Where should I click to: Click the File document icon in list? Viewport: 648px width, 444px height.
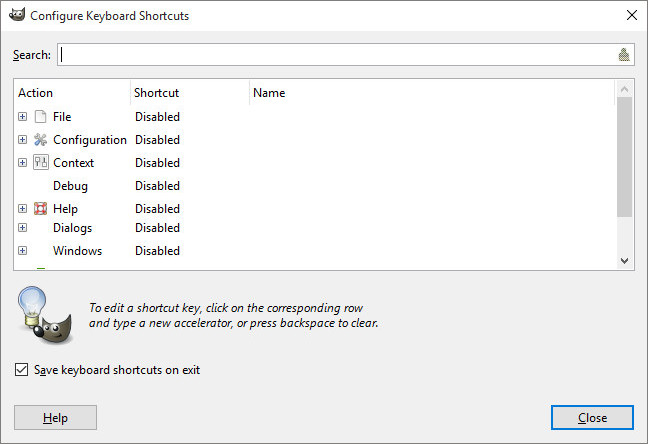[x=40, y=117]
